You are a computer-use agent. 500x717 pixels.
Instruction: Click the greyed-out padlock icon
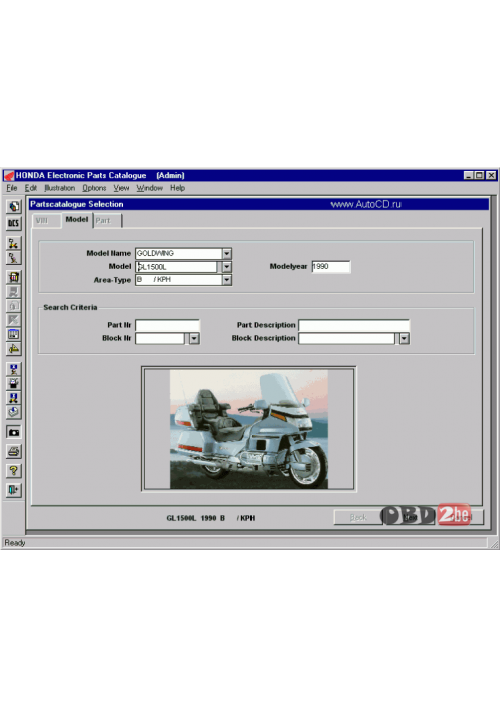[x=13, y=305]
